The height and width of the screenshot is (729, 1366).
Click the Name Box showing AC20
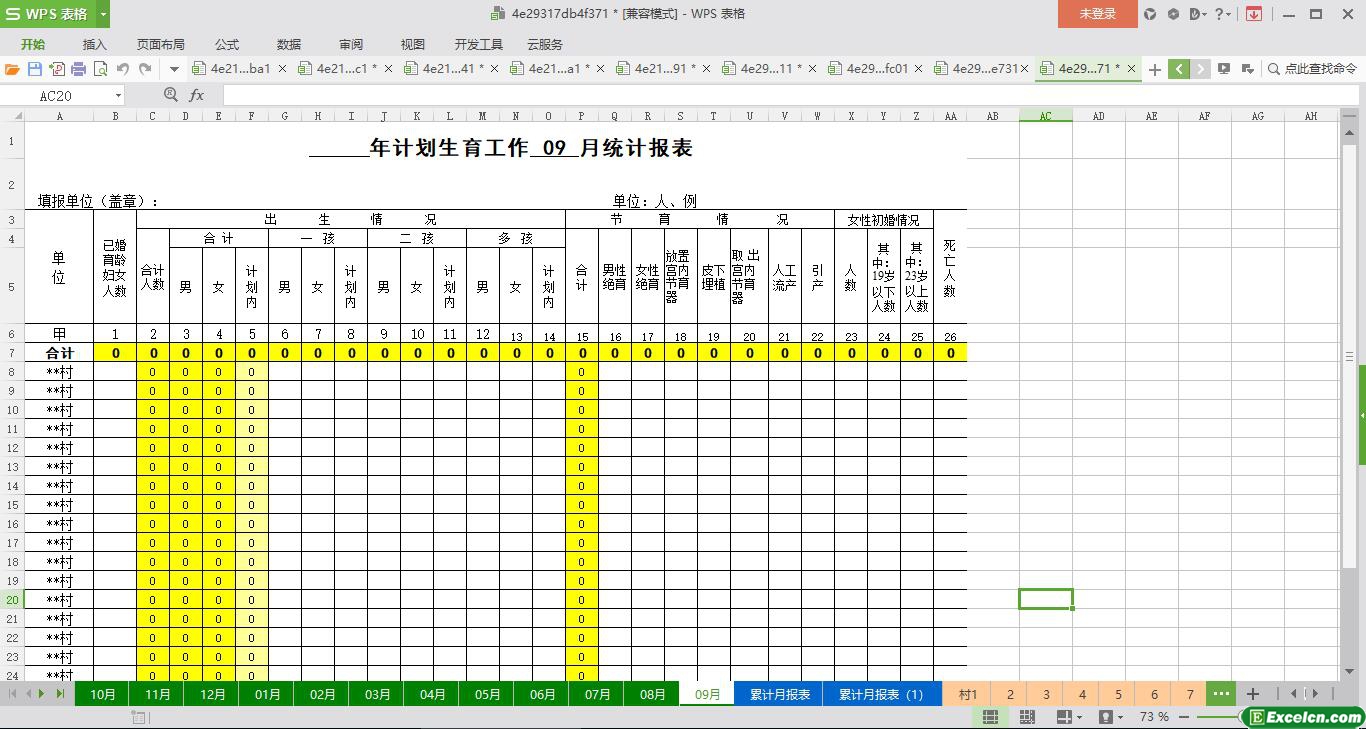pos(58,96)
